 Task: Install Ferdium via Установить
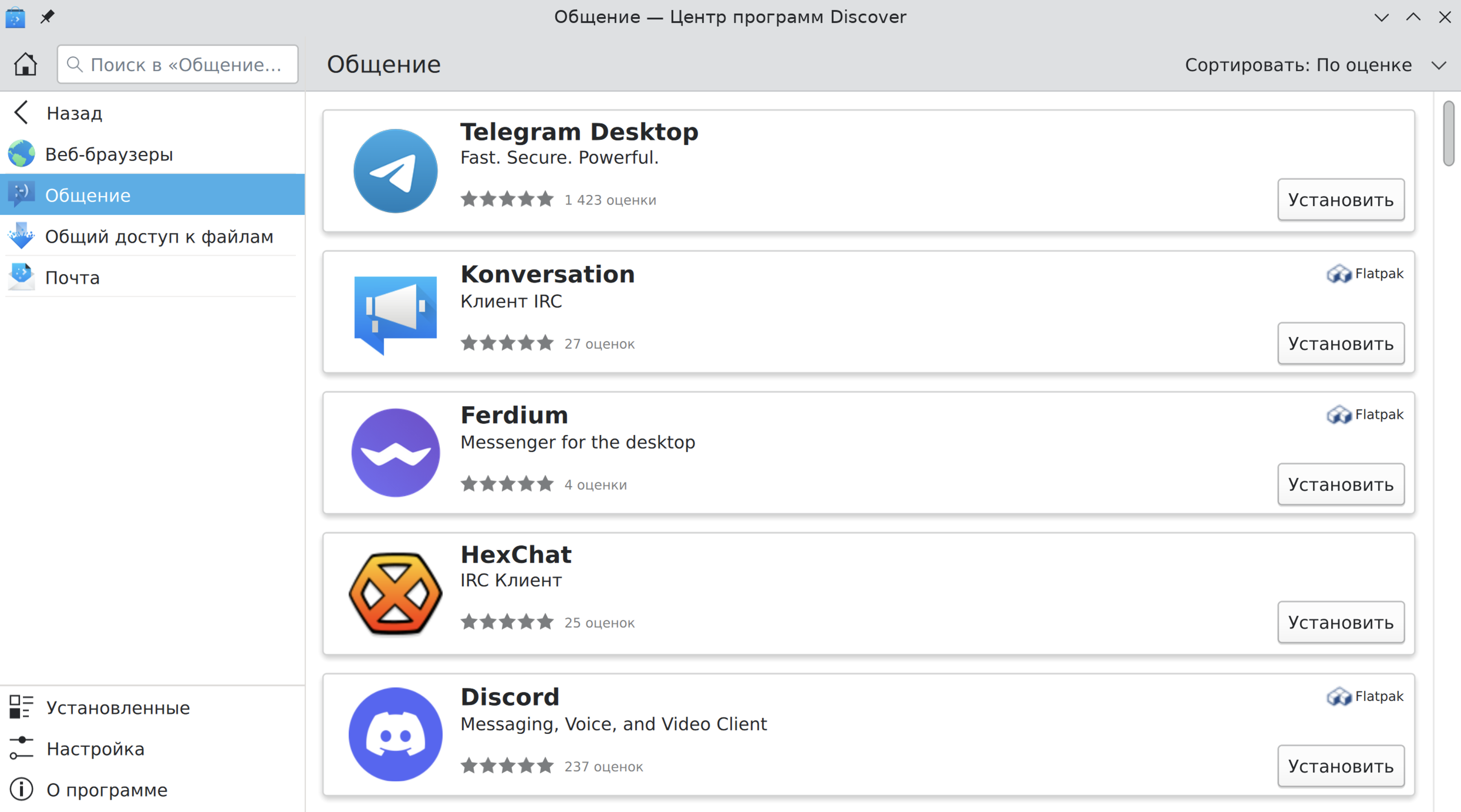[1341, 484]
